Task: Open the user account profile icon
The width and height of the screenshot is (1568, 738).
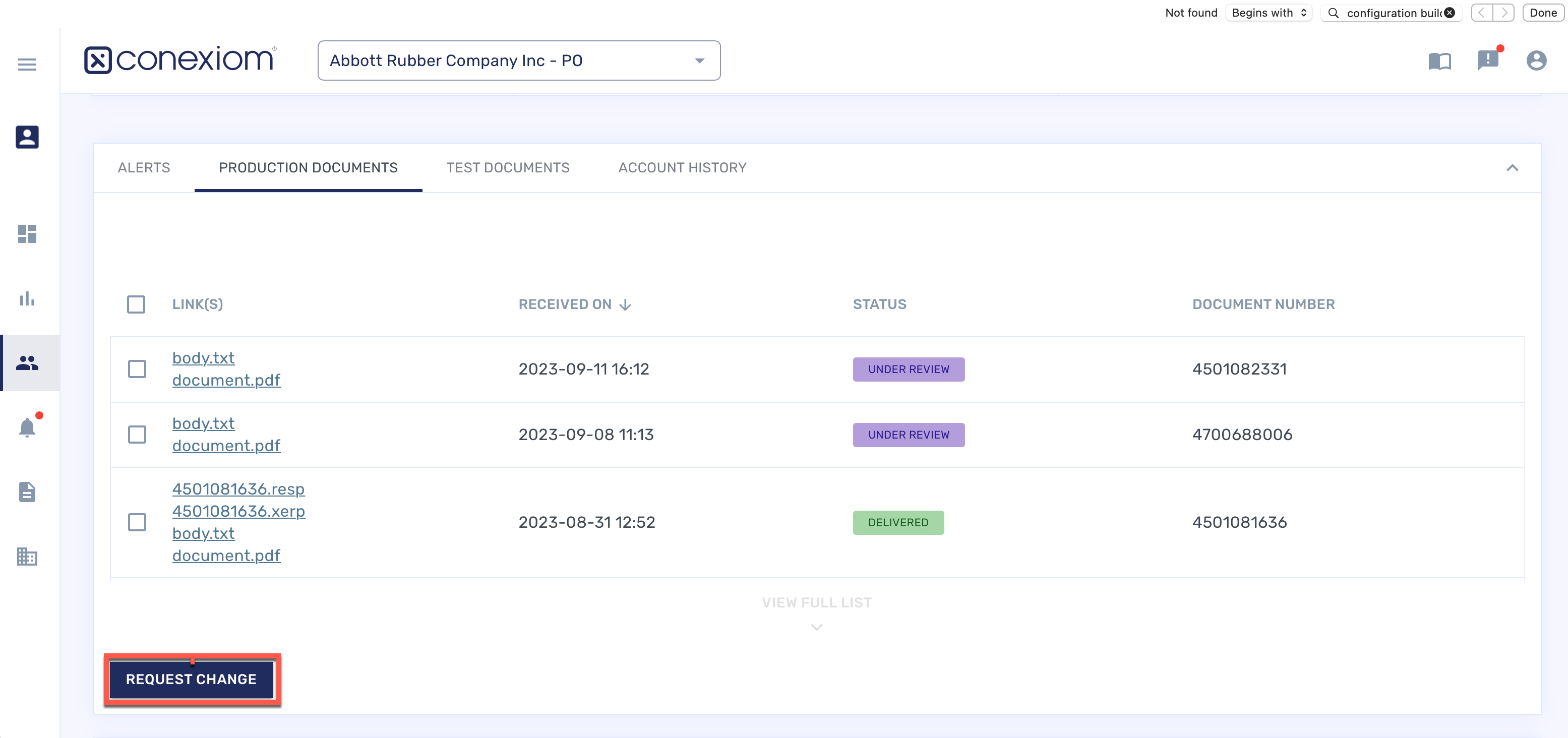Action: [1536, 60]
